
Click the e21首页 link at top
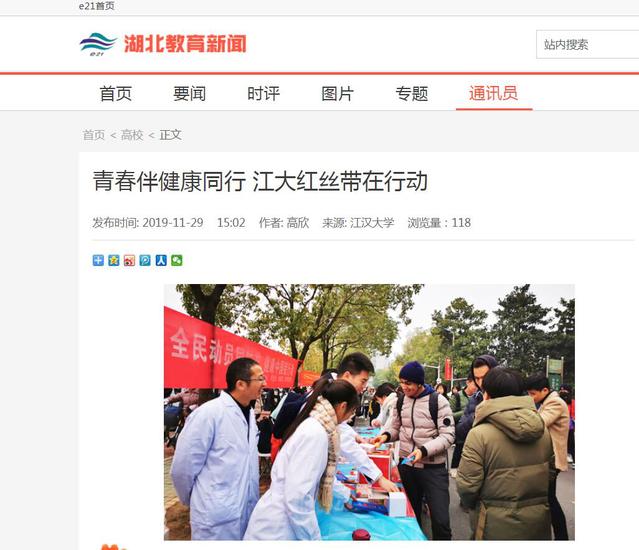click(x=97, y=6)
